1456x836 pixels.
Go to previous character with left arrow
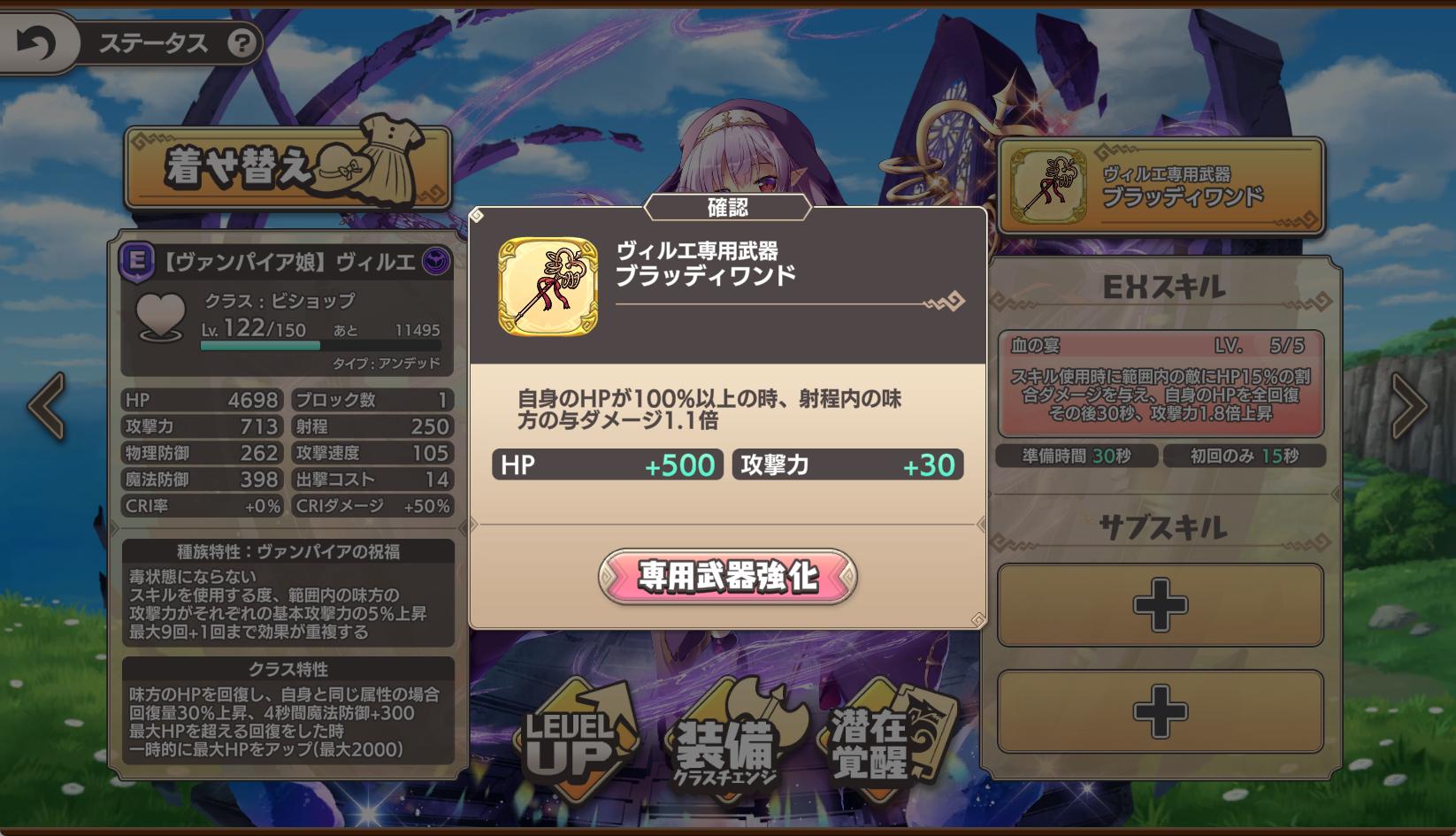tap(46, 405)
